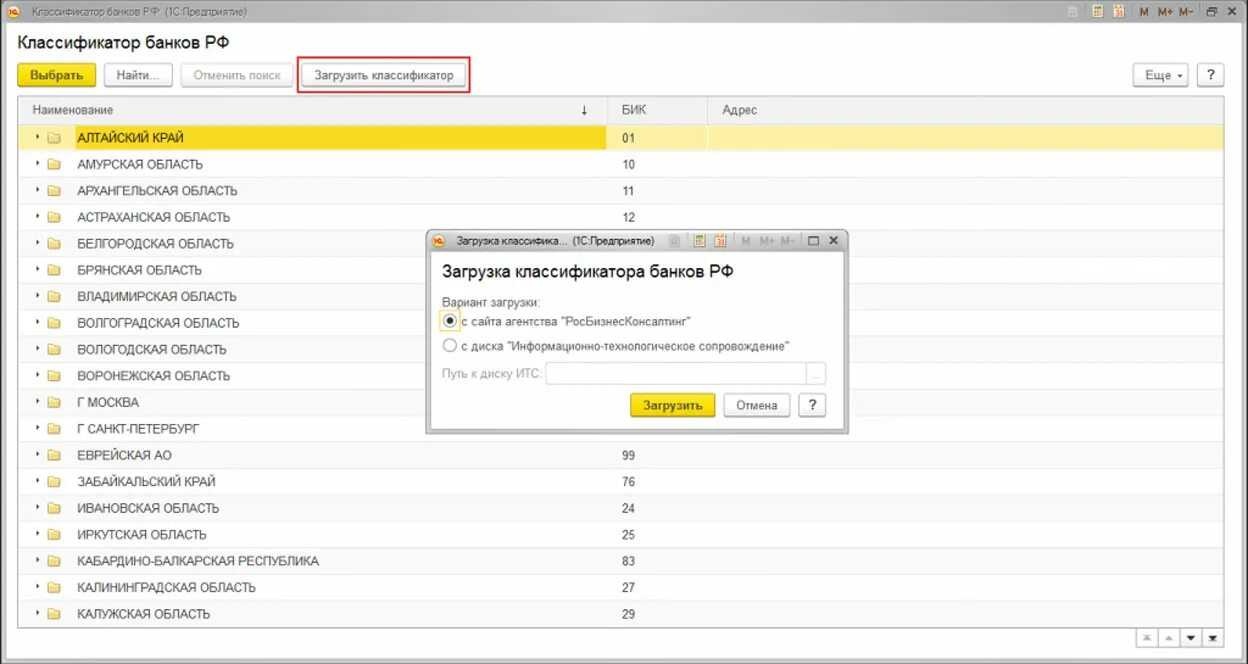Viewport: 1248px width, 664px height.
Task: Jump to last list row using bottom arrow
Action: pyautogui.click(x=1212, y=638)
